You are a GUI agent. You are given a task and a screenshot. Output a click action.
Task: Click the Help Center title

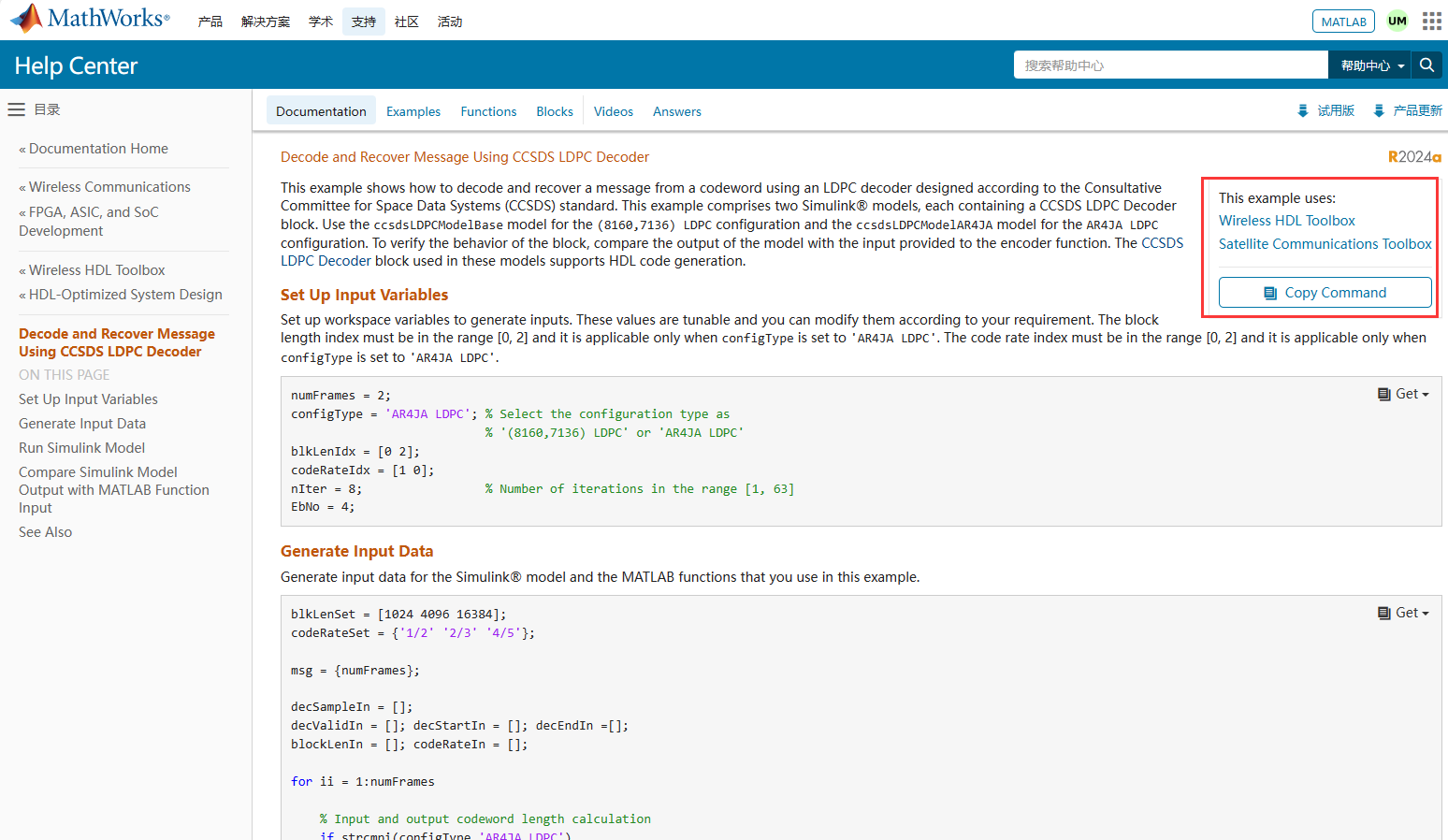click(76, 65)
